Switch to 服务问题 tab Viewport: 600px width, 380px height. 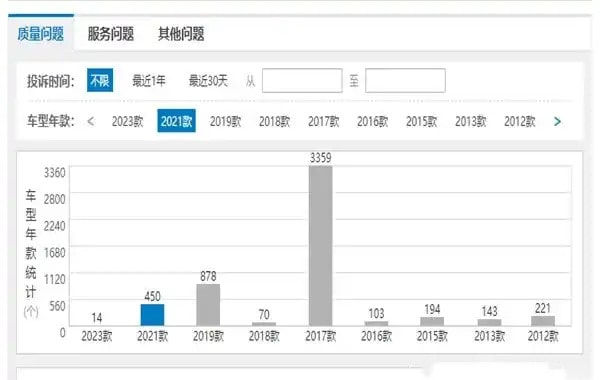[x=111, y=34]
